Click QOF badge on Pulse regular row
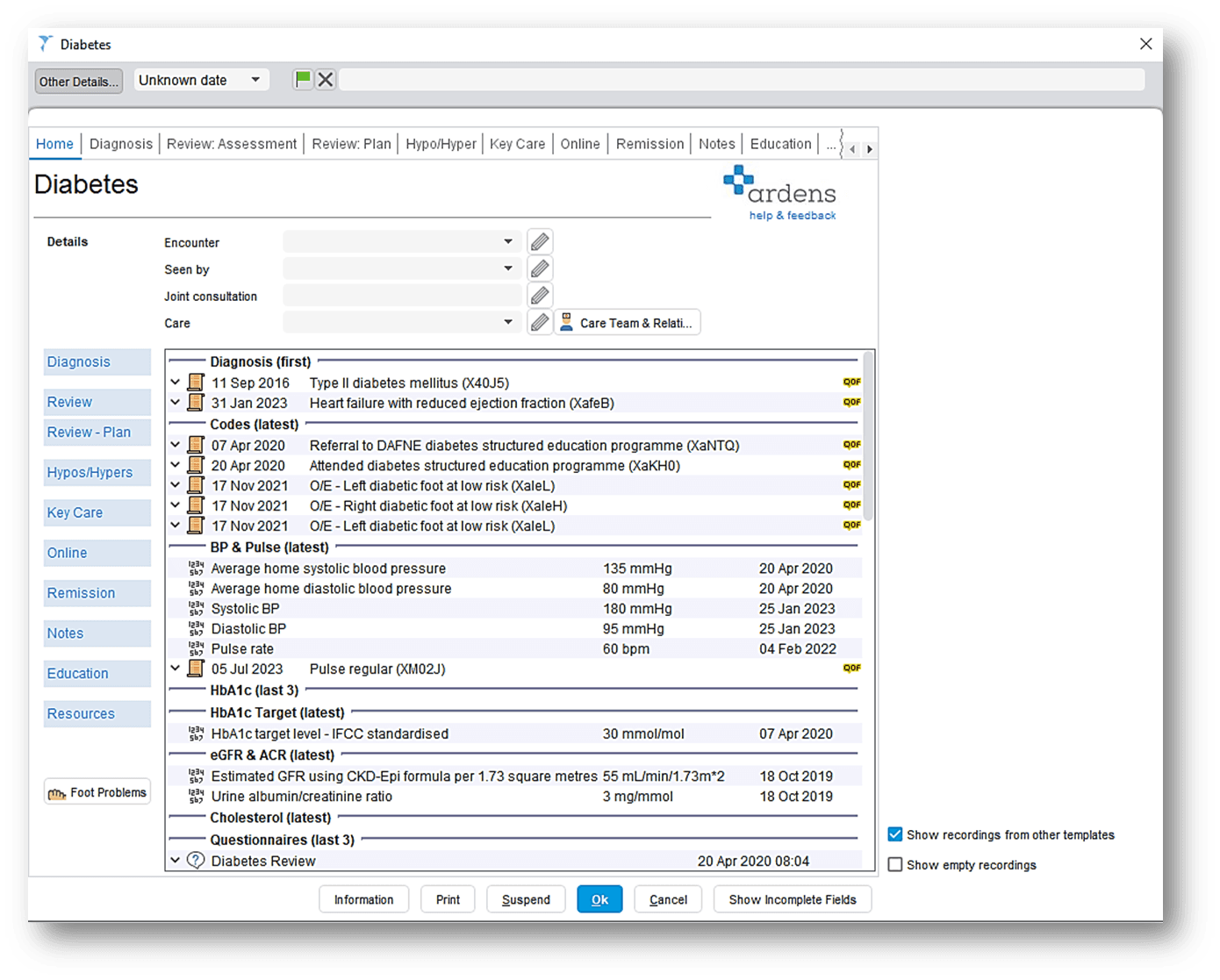1220x980 pixels. pos(851,669)
